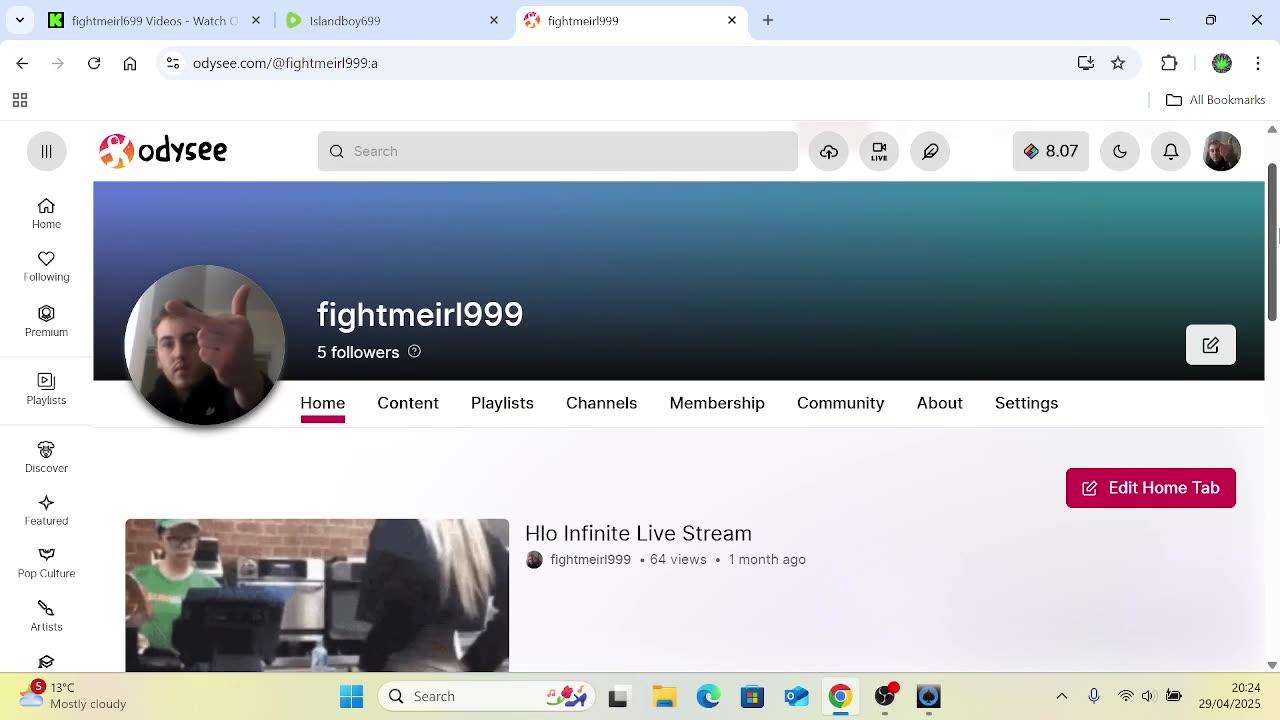This screenshot has width=1280, height=720.
Task: Click the Edit Home Tab button
Action: coord(1150,488)
